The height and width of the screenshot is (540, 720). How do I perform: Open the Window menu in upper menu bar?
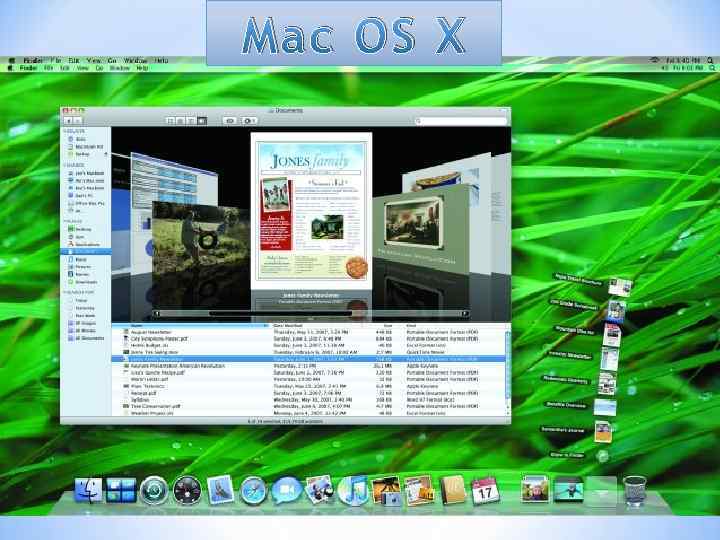click(x=135, y=60)
